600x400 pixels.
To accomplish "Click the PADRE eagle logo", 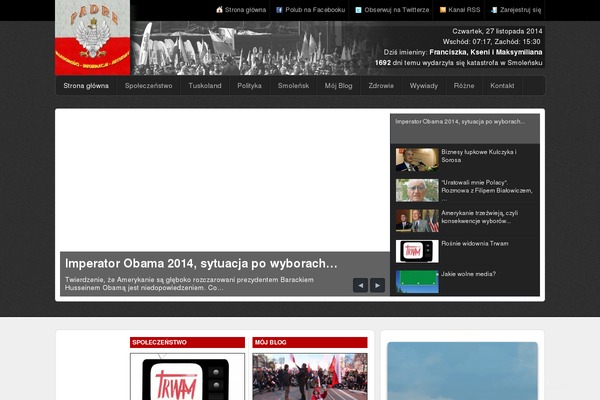I will 93,38.
